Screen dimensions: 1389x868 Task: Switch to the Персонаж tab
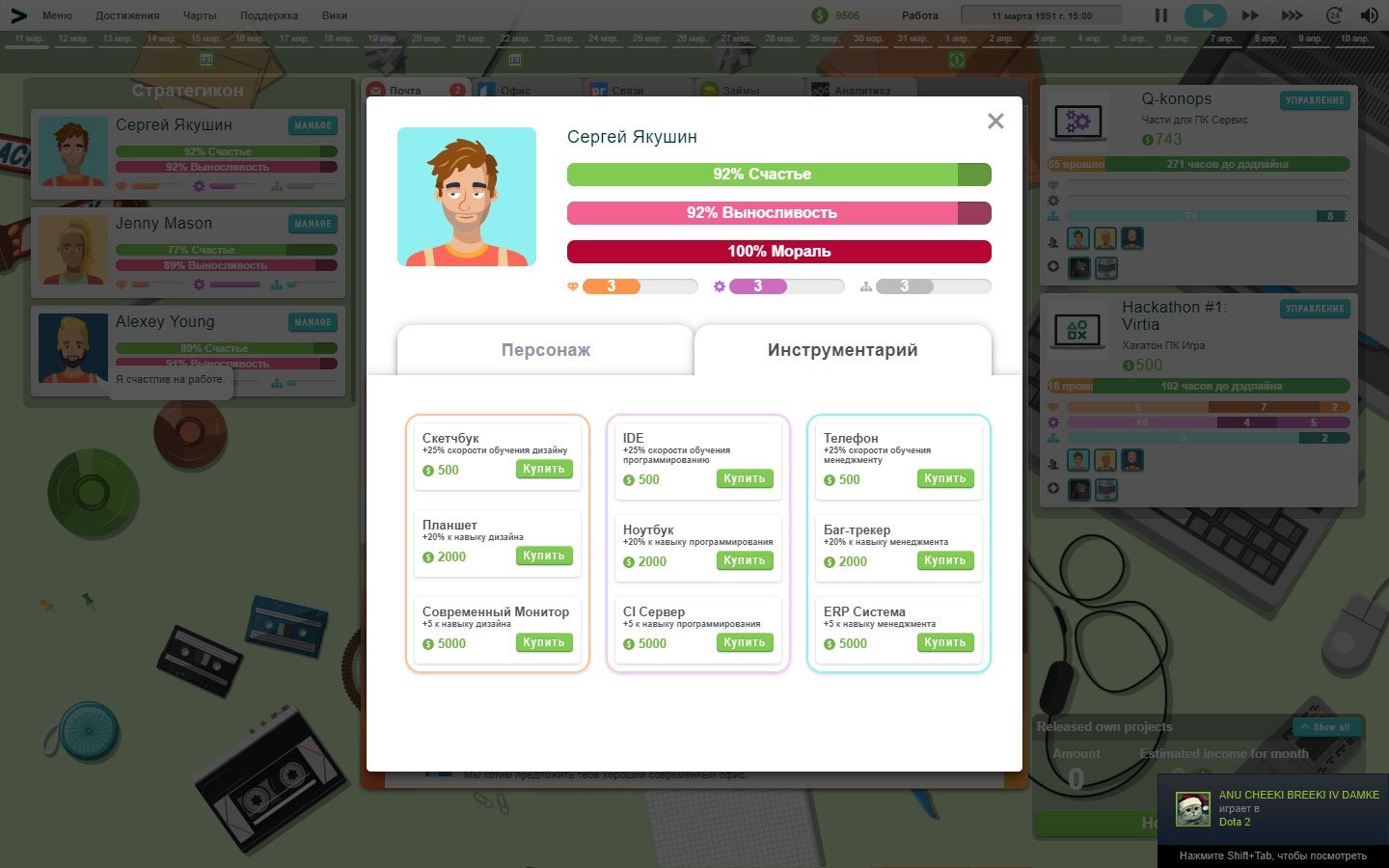(545, 350)
